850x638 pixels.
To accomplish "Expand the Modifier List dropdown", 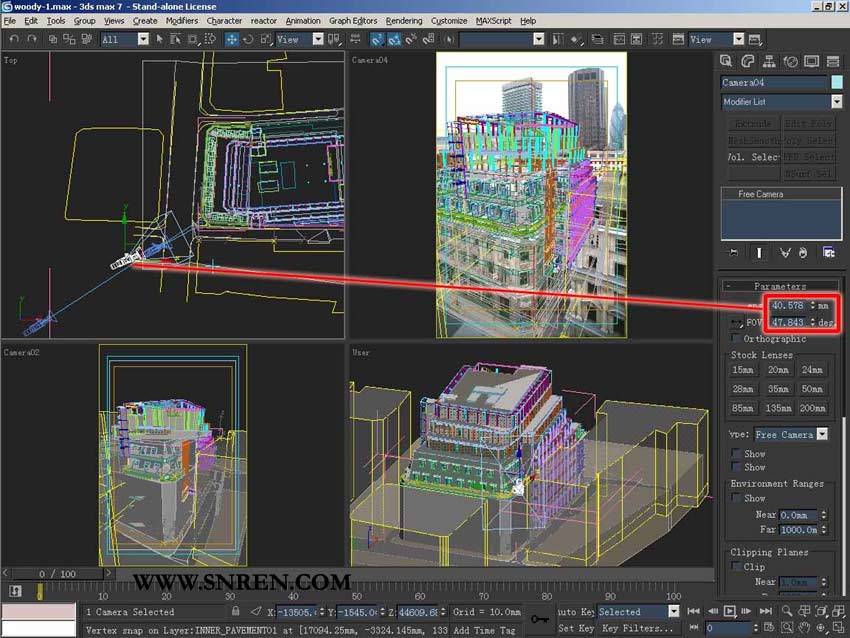I will [x=837, y=101].
